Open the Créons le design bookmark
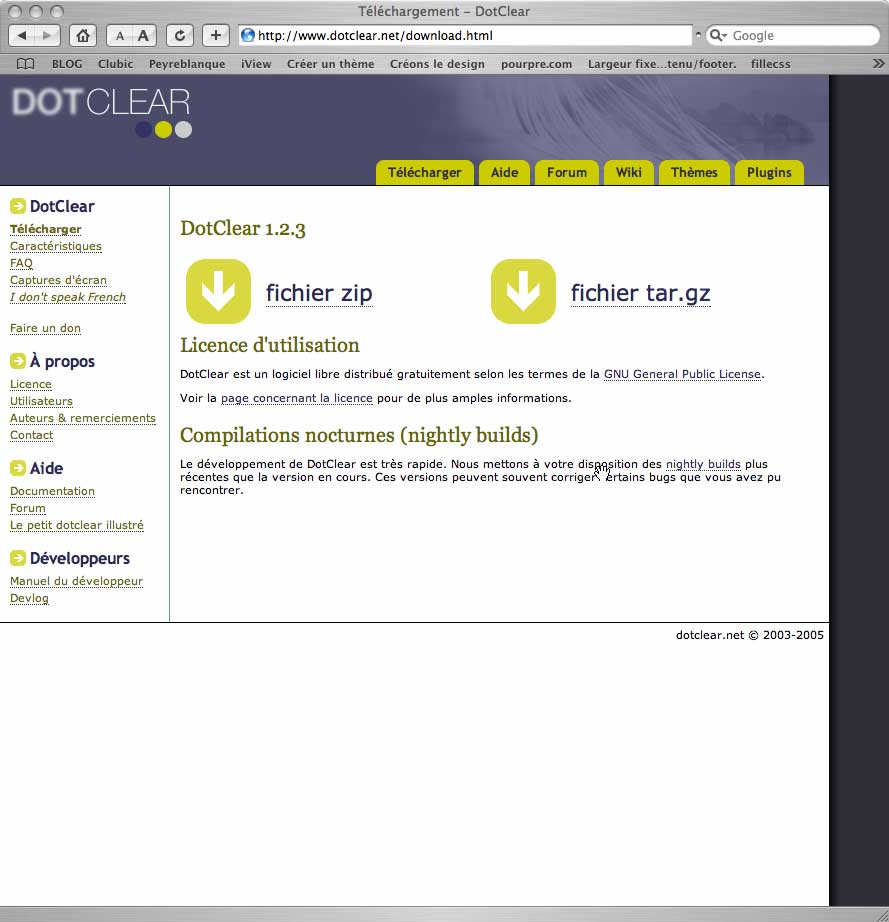The height and width of the screenshot is (922, 889). [437, 64]
